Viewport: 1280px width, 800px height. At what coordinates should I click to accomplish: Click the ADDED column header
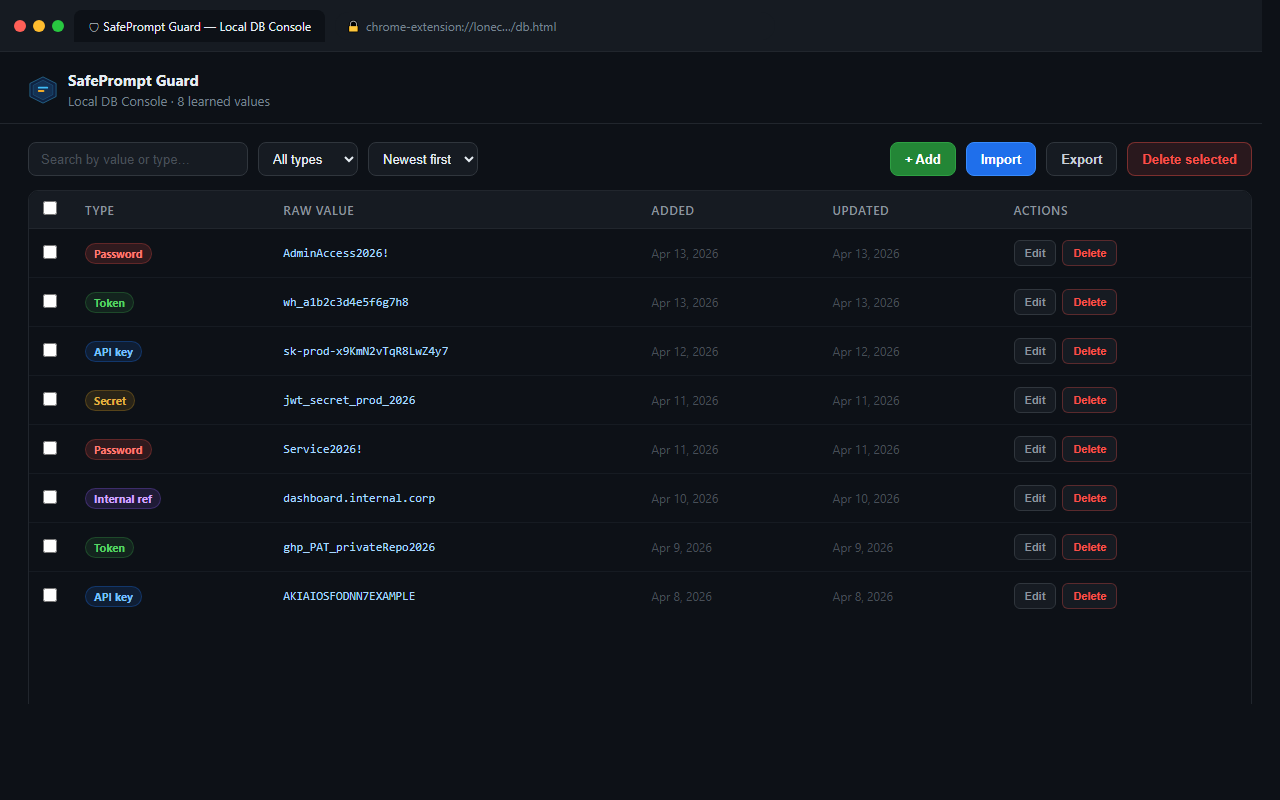[x=672, y=211]
